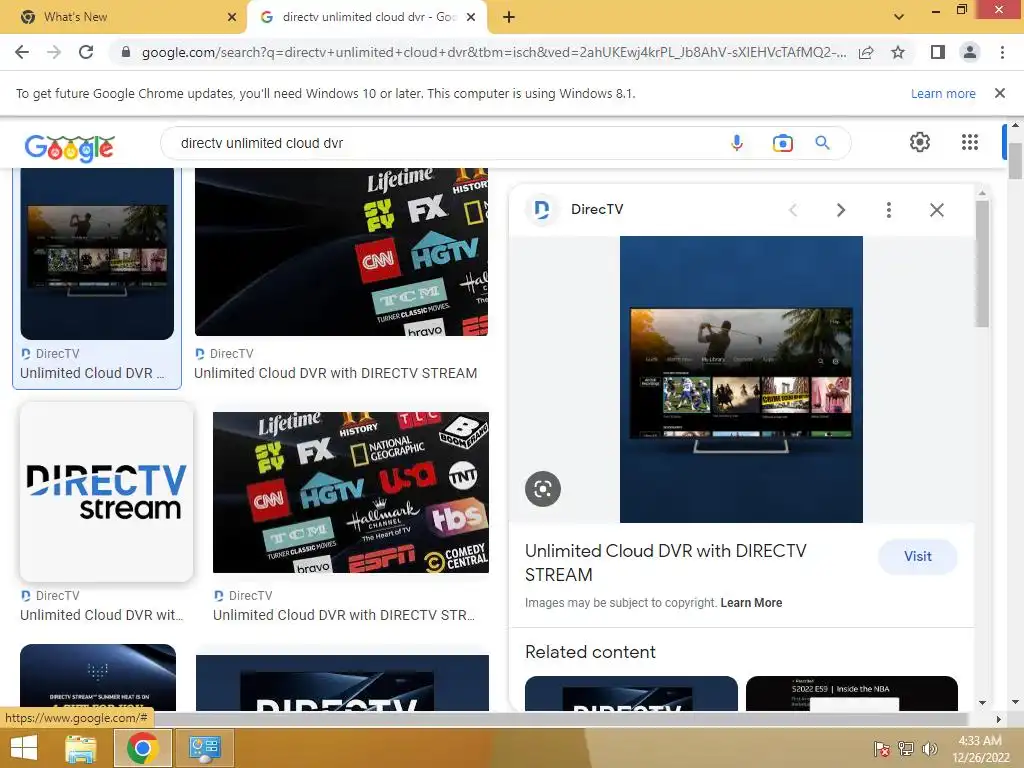Viewport: 1024px width, 768px height.
Task: Open the lower channel logos thumbnail with ESPN
Action: click(351, 492)
